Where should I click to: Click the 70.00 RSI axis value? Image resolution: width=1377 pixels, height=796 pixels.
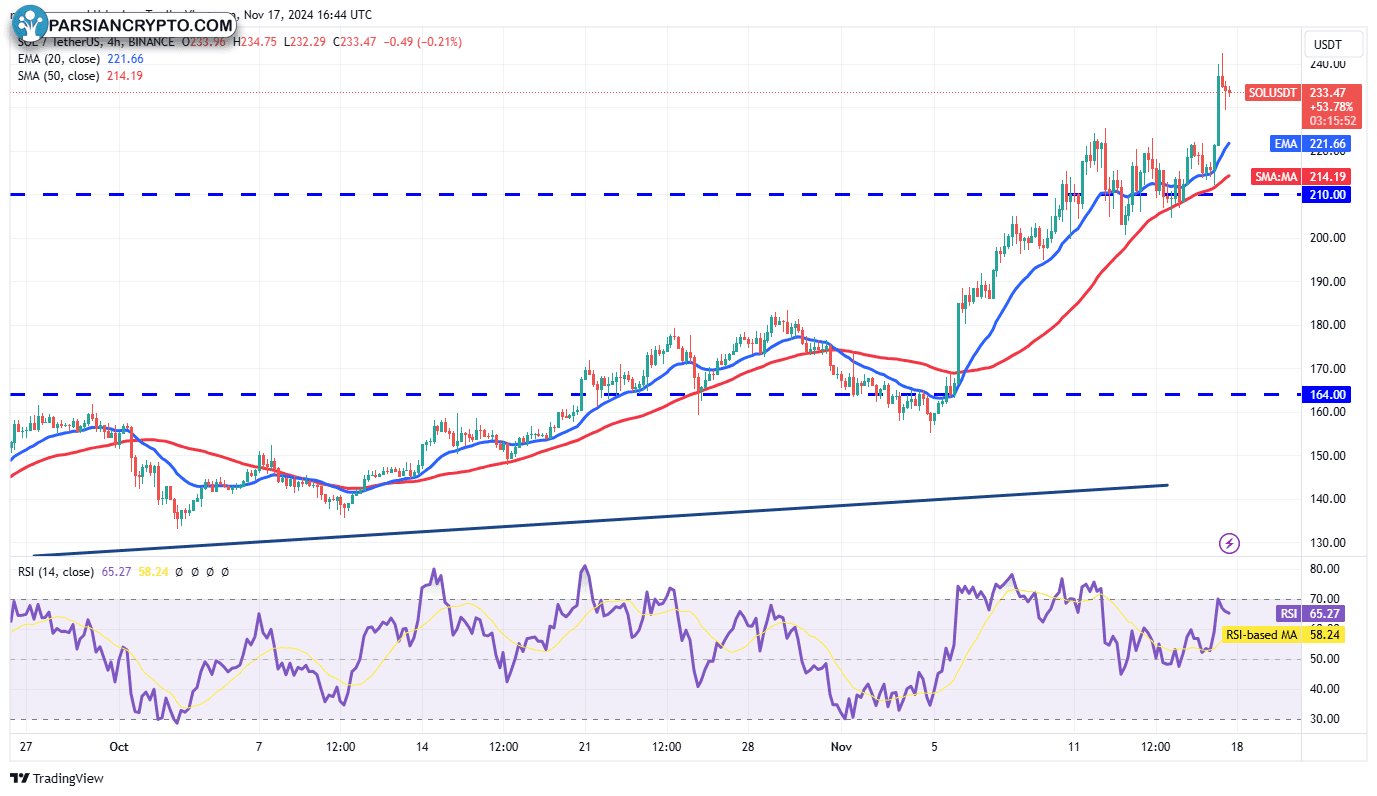pos(1325,599)
